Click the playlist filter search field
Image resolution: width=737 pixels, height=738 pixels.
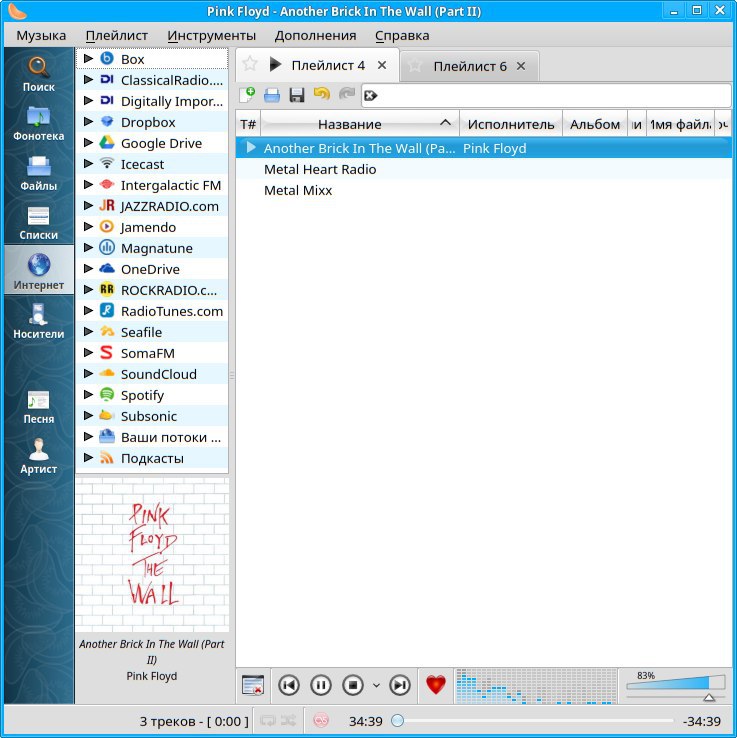click(546, 96)
